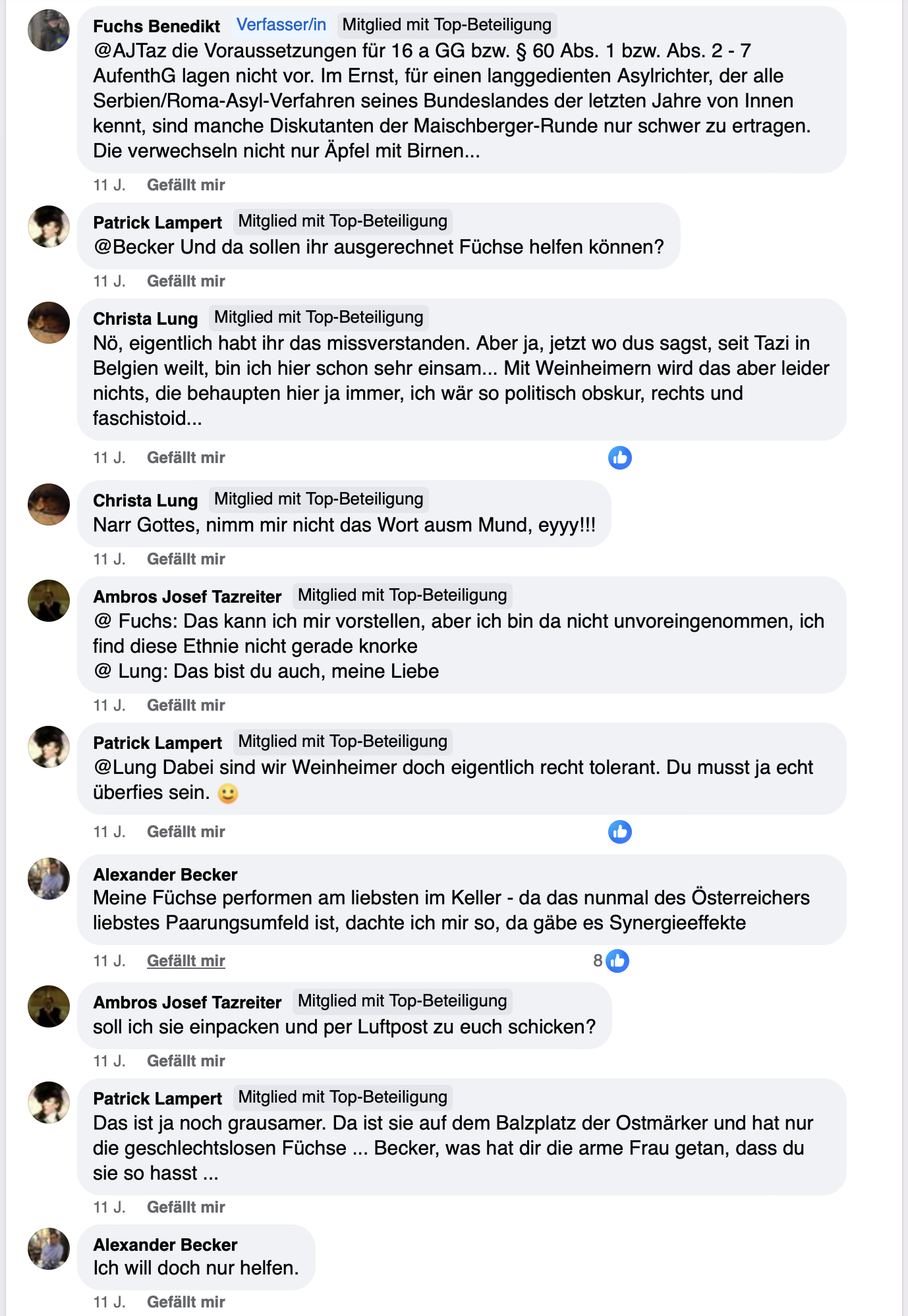Click Ambros Josef Tazreiter's name above "@ Fuchs" comment

pyautogui.click(x=187, y=597)
